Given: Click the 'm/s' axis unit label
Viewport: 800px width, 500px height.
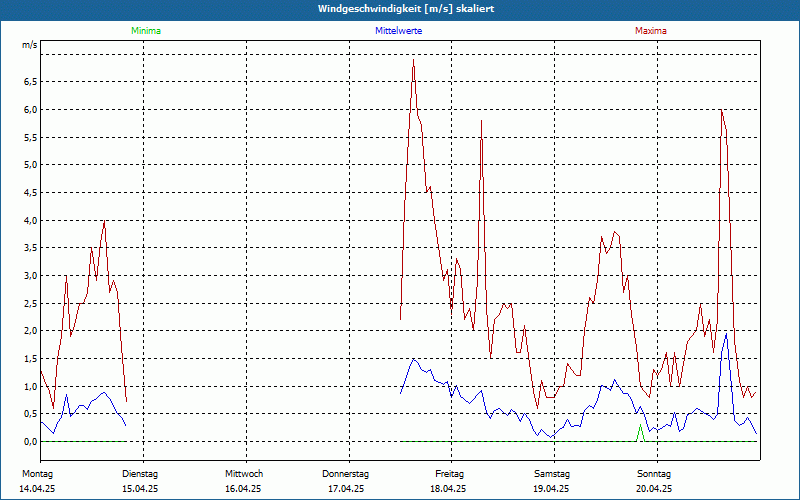Looking at the screenshot, I should click(x=30, y=45).
